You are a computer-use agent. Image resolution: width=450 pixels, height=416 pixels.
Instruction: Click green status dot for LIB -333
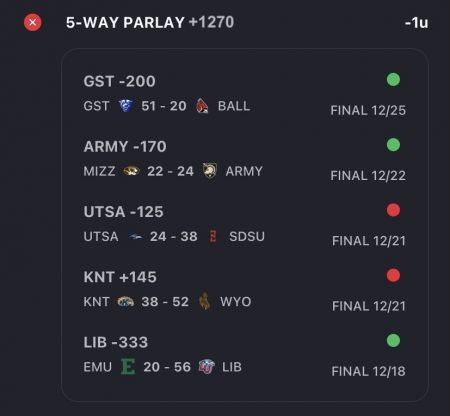pyautogui.click(x=393, y=341)
